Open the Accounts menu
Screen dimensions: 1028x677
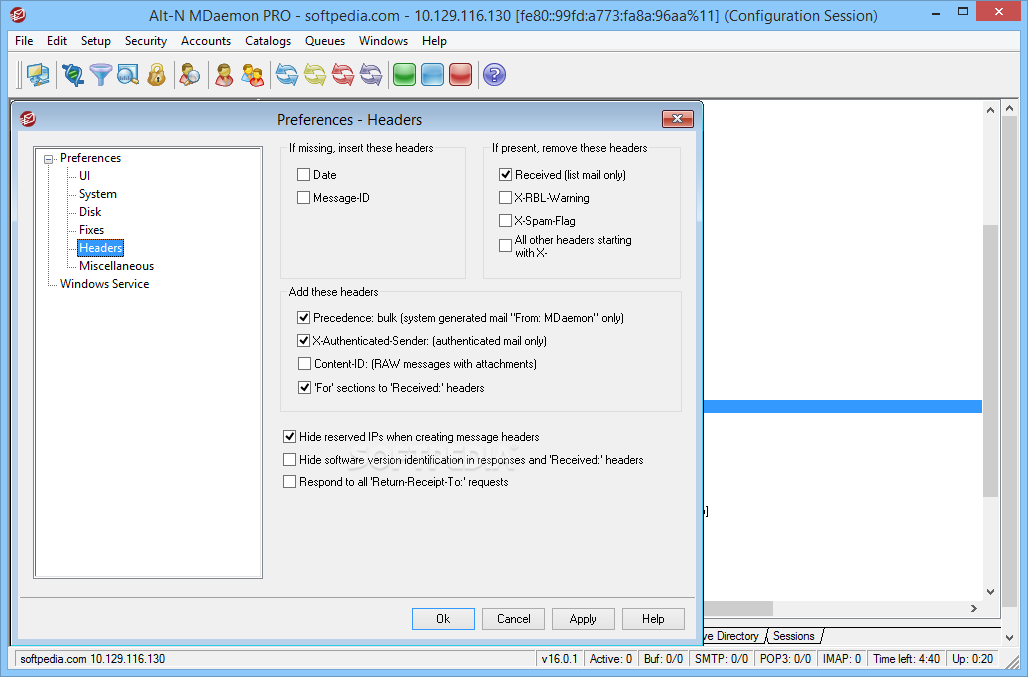point(206,41)
